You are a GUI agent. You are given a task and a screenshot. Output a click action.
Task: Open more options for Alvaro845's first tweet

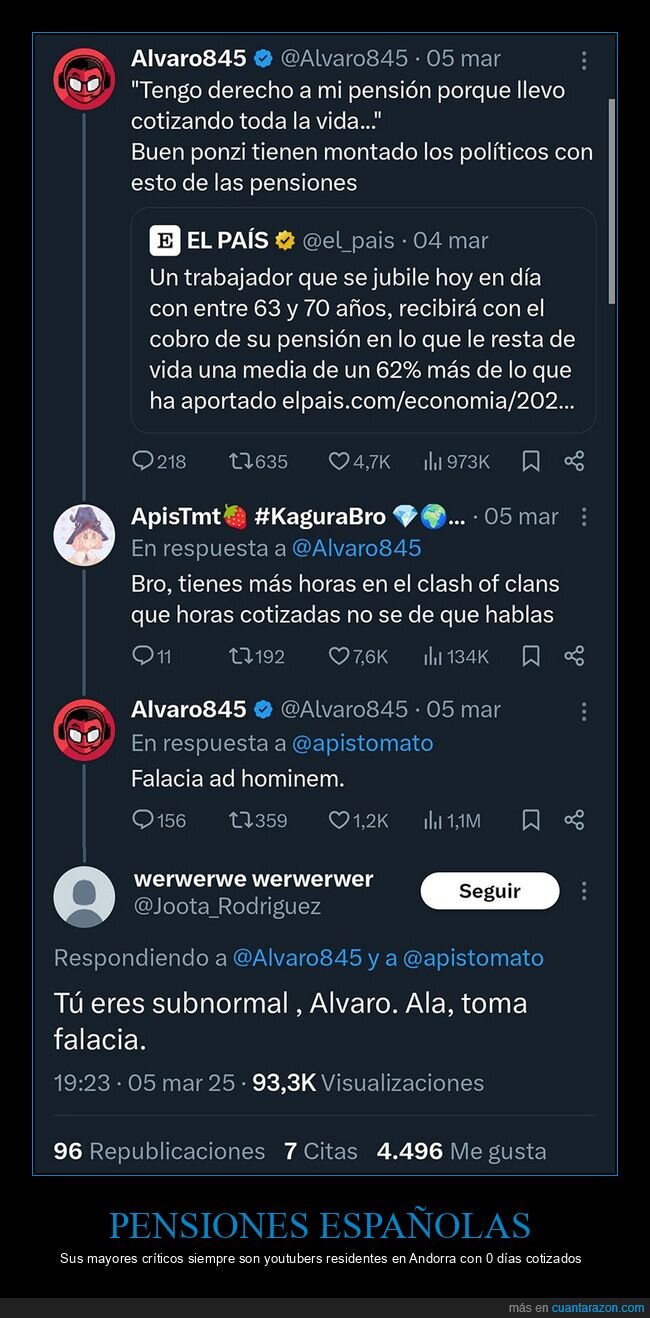[584, 60]
